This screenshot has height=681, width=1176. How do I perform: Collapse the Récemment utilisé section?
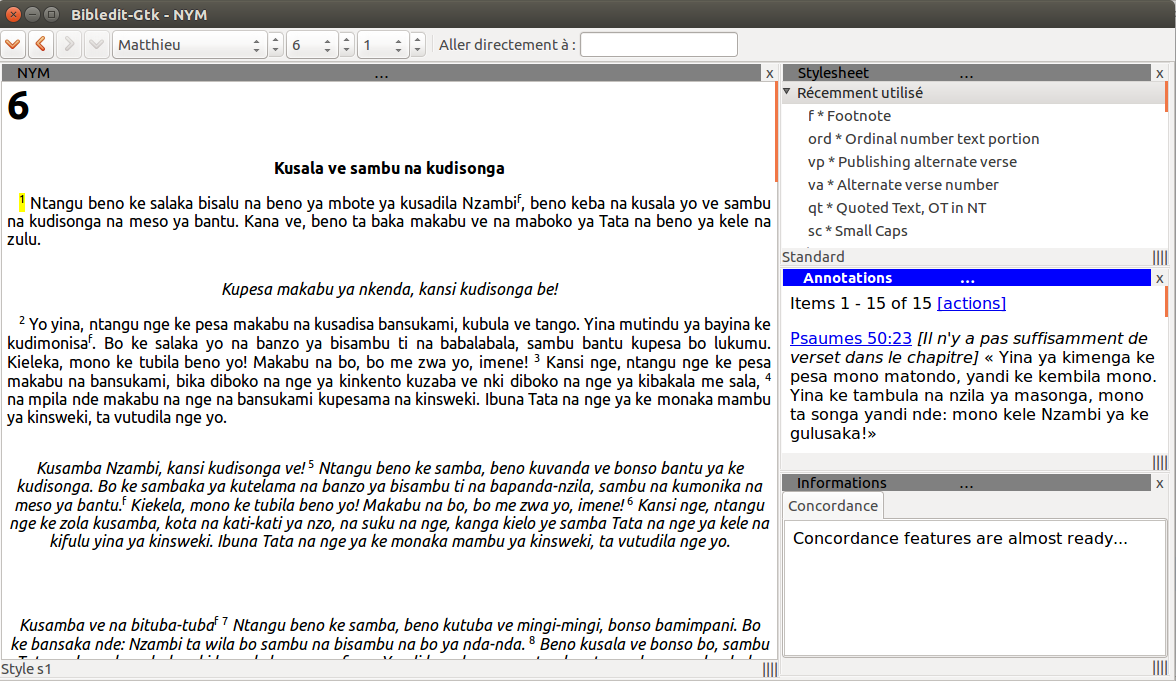[787, 93]
